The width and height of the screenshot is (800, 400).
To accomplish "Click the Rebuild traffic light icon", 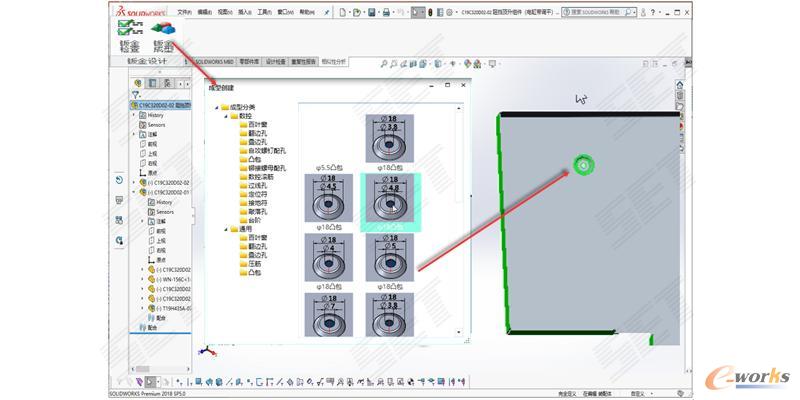I will [x=430, y=12].
